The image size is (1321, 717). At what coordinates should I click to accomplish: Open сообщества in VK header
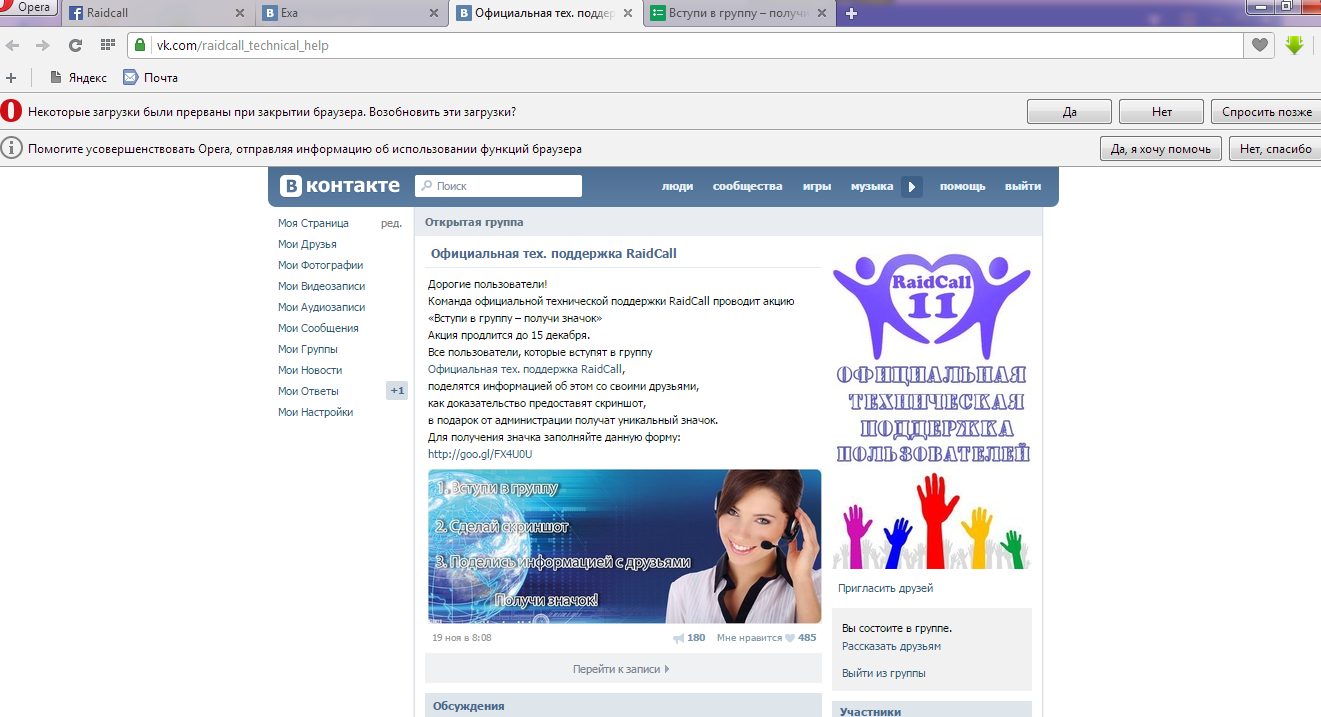tap(747, 186)
